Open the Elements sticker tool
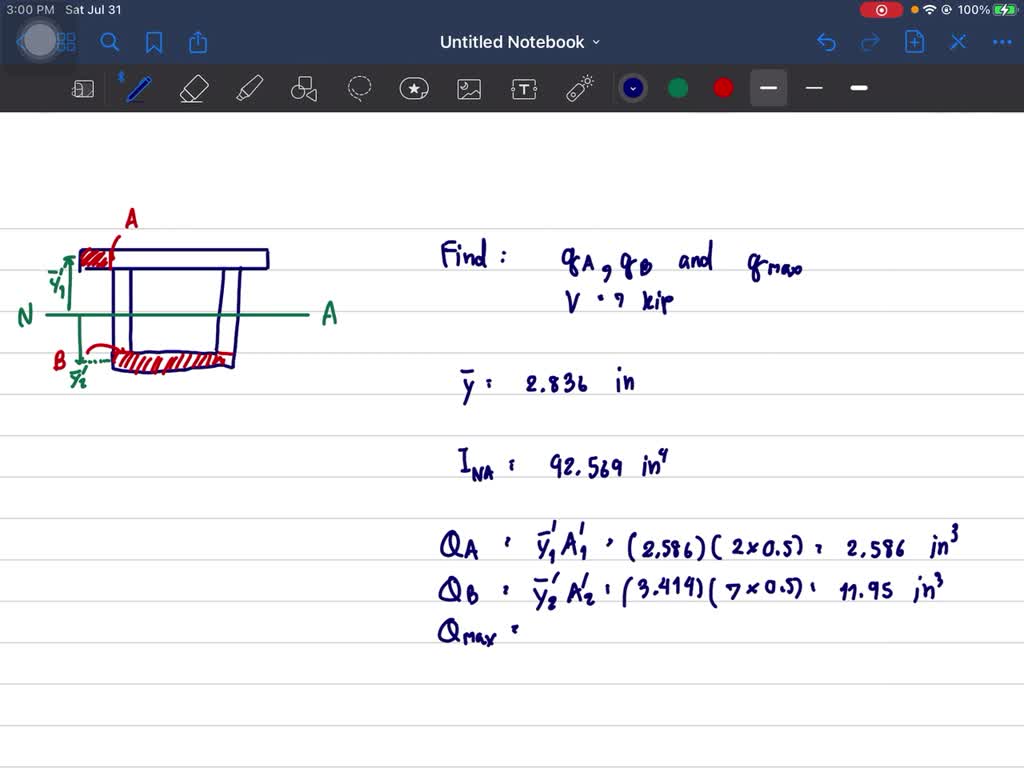 (x=414, y=88)
